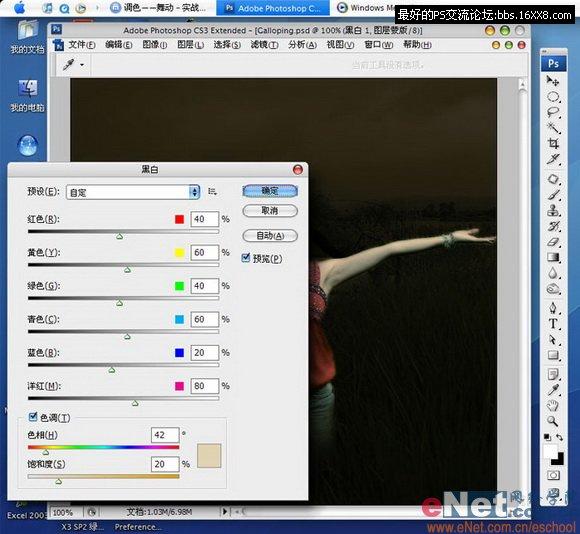Open the 预设(E) preset dropdown
Image resolution: width=580 pixels, height=534 pixels.
(x=133, y=192)
